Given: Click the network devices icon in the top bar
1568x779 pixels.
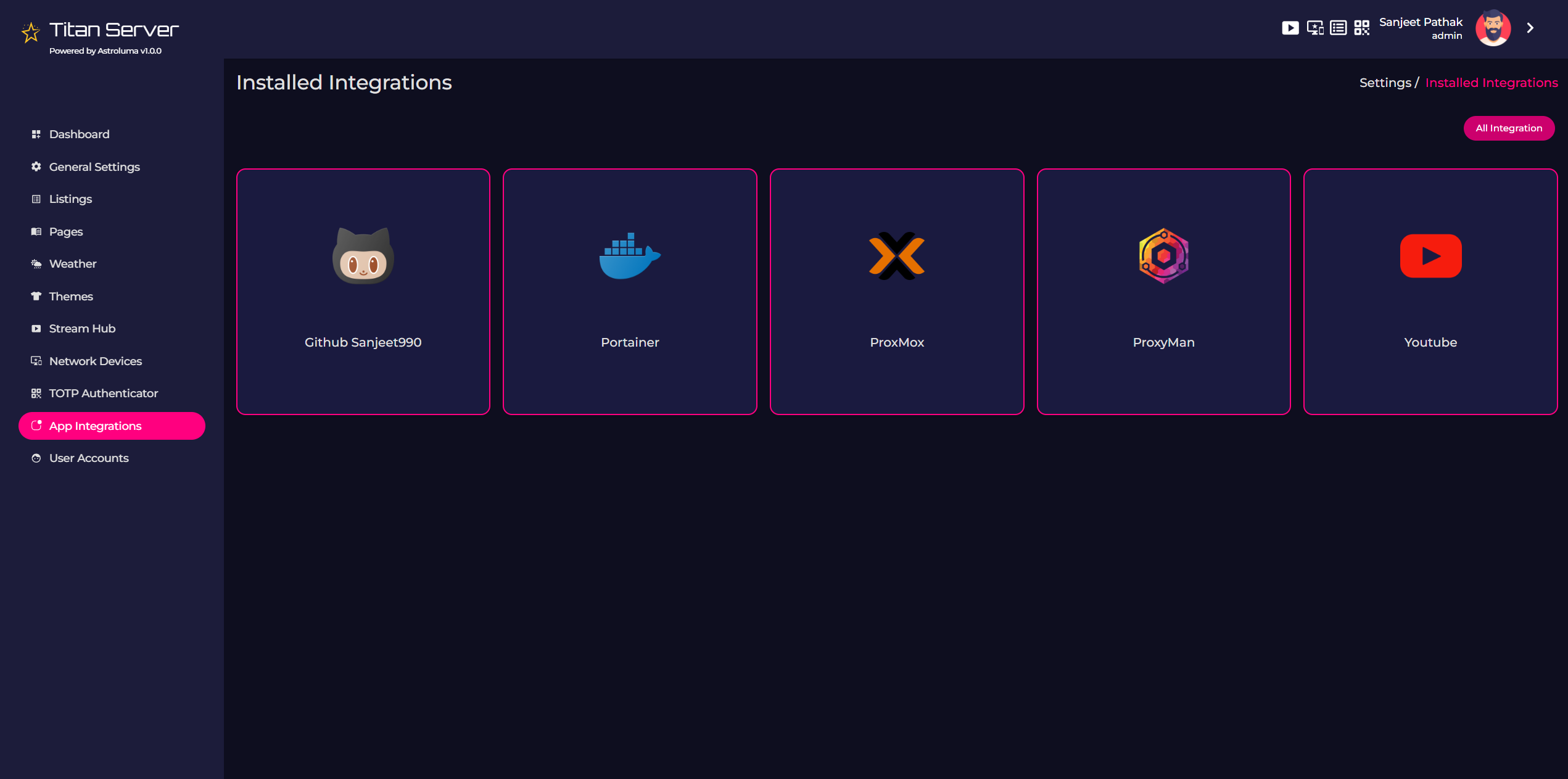Looking at the screenshot, I should coord(1314,28).
